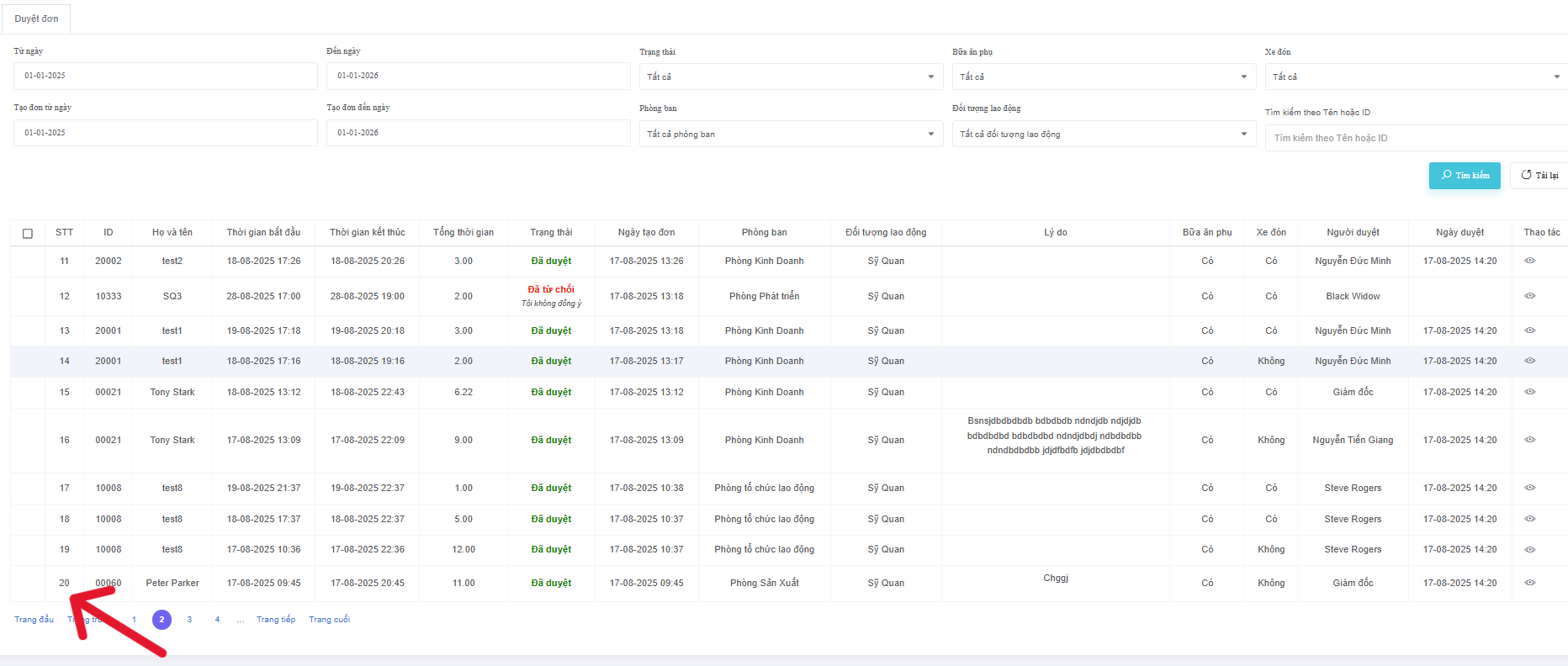Click the view eye icon for row 11
1568x666 pixels.
[x=1529, y=261]
